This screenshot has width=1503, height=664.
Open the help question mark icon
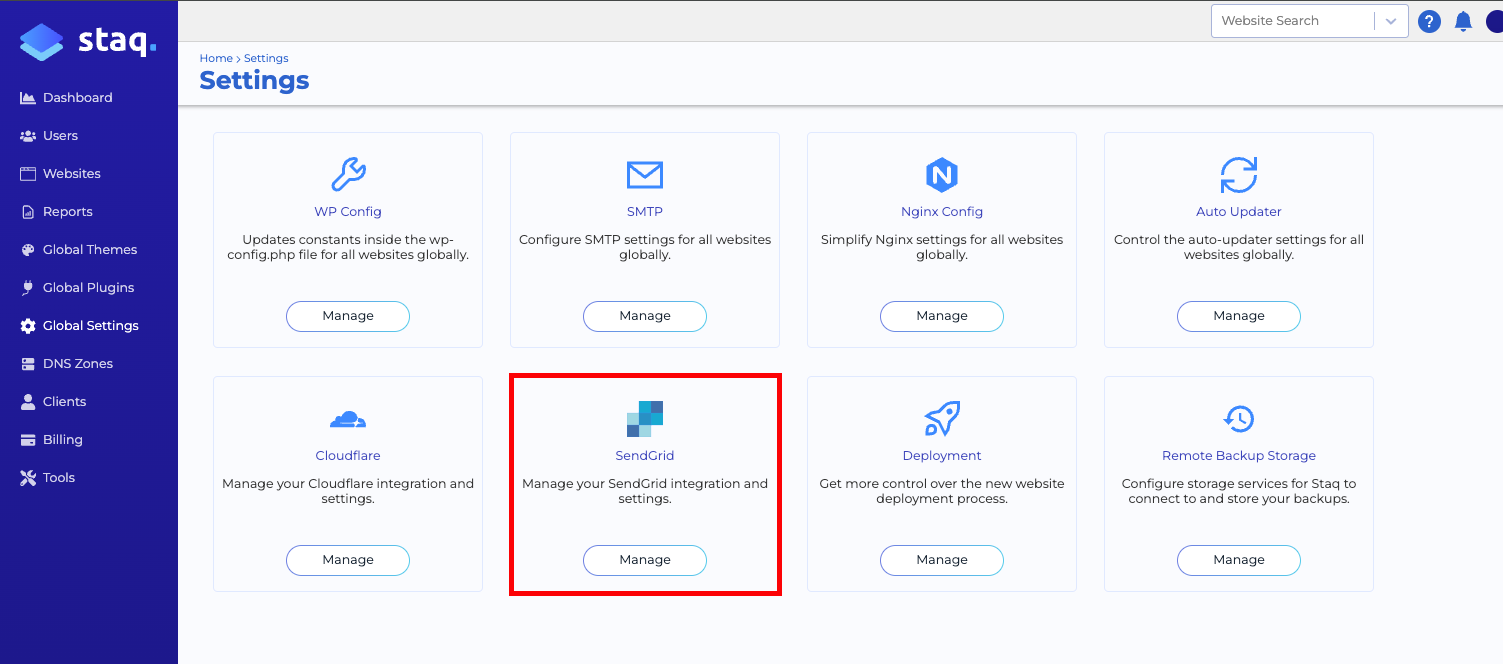(1429, 21)
